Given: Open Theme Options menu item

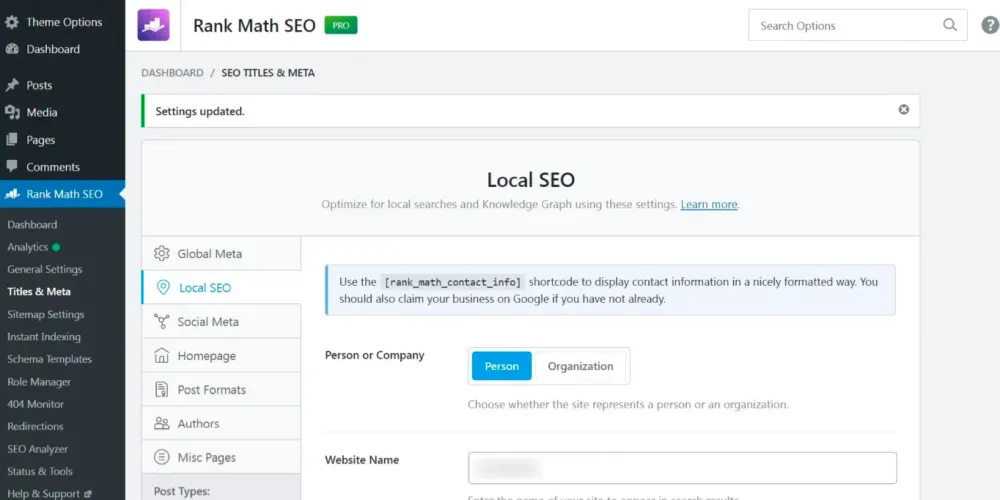Looking at the screenshot, I should (x=62, y=22).
